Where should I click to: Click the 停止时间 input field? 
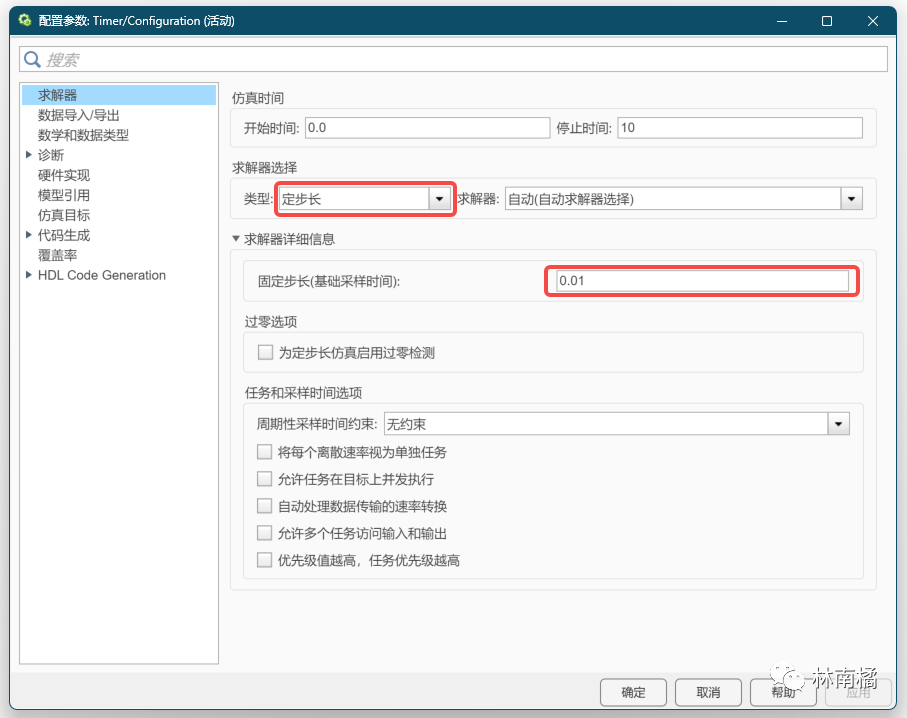pos(740,128)
